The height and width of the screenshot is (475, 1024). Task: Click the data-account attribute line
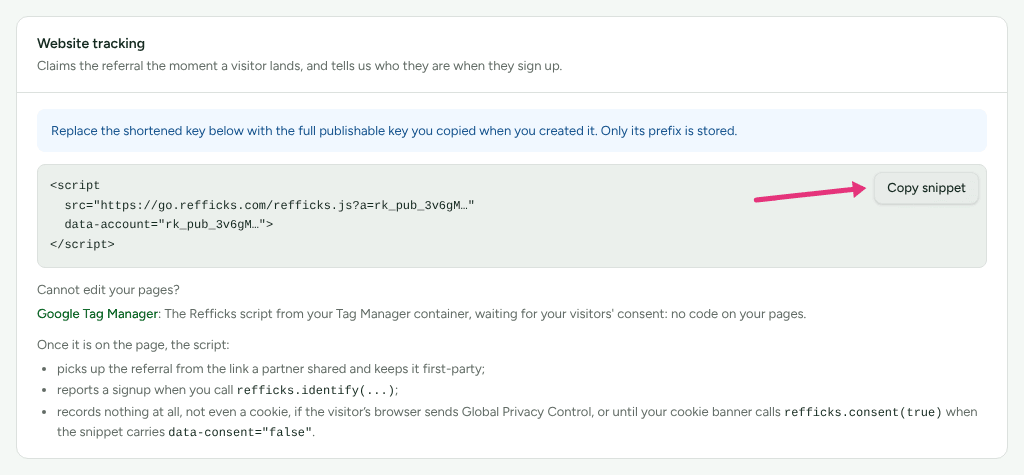tap(168, 225)
